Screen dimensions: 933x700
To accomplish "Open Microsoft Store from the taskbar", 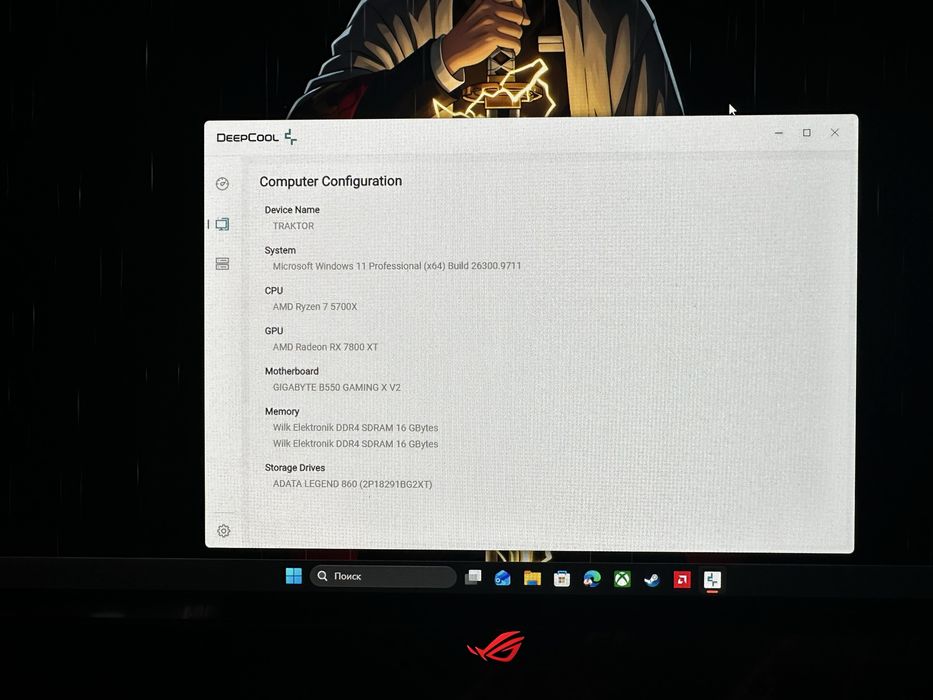I will (562, 579).
